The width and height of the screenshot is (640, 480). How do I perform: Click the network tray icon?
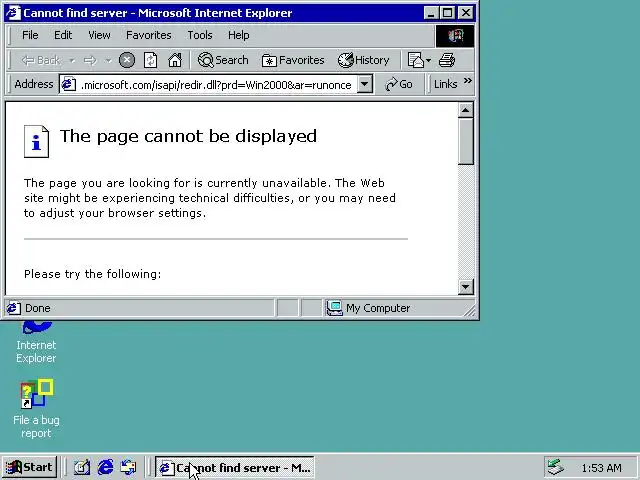click(x=556, y=467)
